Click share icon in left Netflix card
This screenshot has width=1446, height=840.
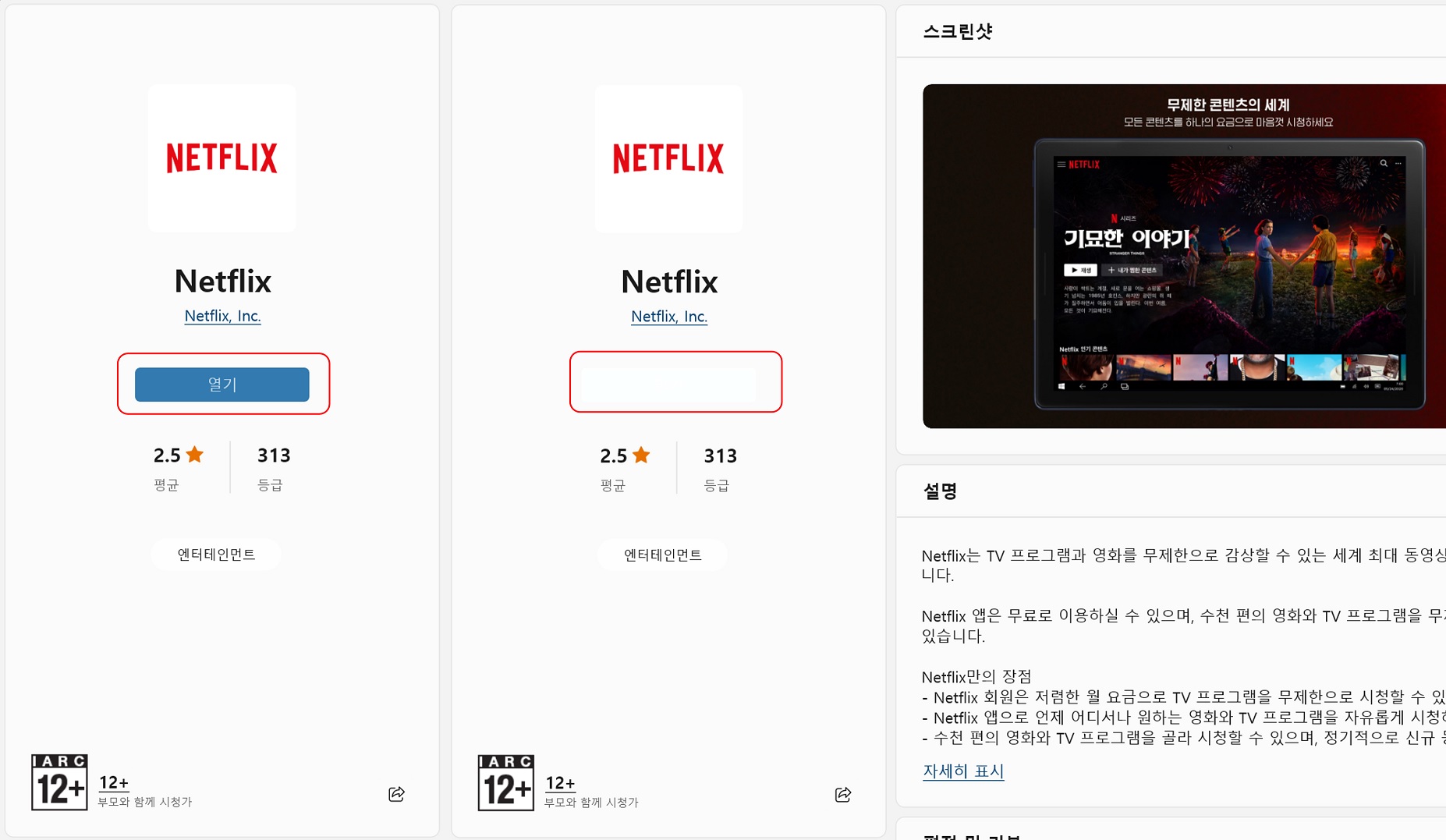pos(396,794)
